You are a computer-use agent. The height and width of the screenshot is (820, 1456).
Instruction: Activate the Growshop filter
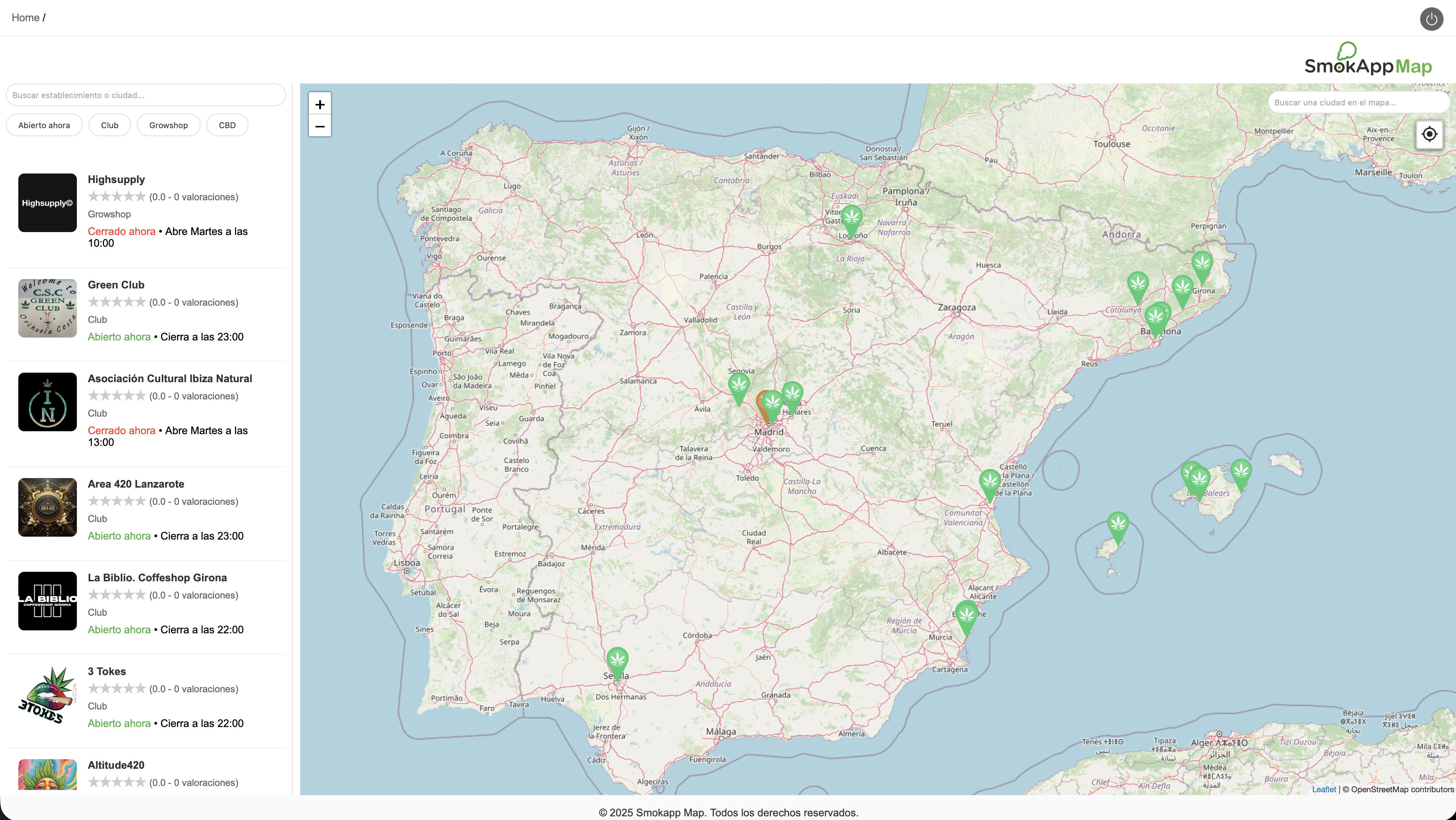168,125
